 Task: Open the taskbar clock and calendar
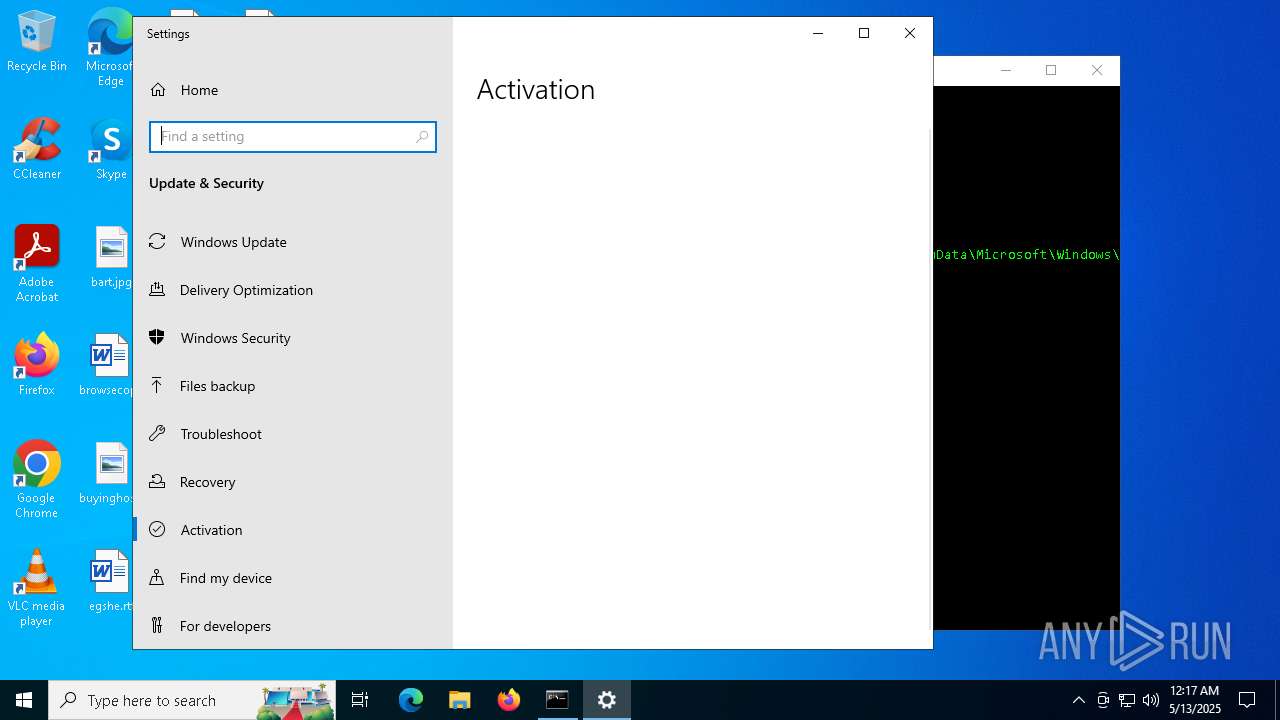coord(1194,700)
